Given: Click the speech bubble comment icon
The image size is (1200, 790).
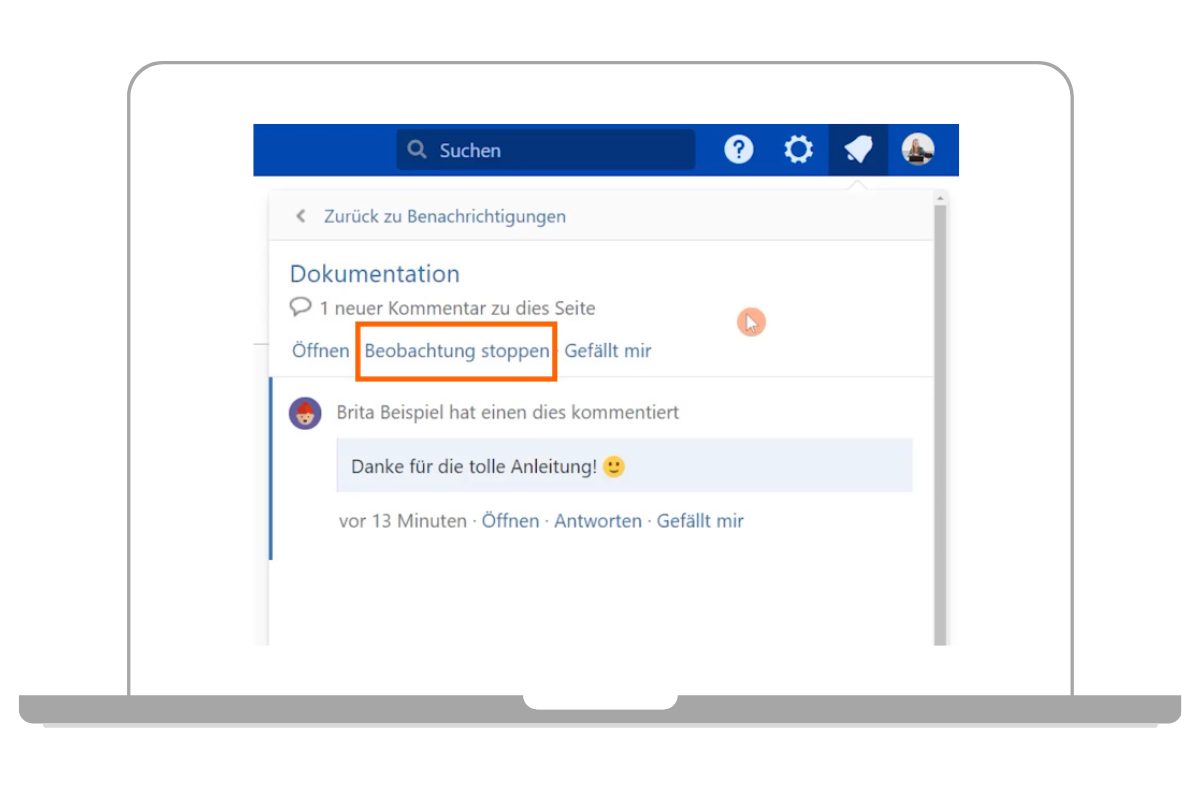Looking at the screenshot, I should pyautogui.click(x=301, y=307).
